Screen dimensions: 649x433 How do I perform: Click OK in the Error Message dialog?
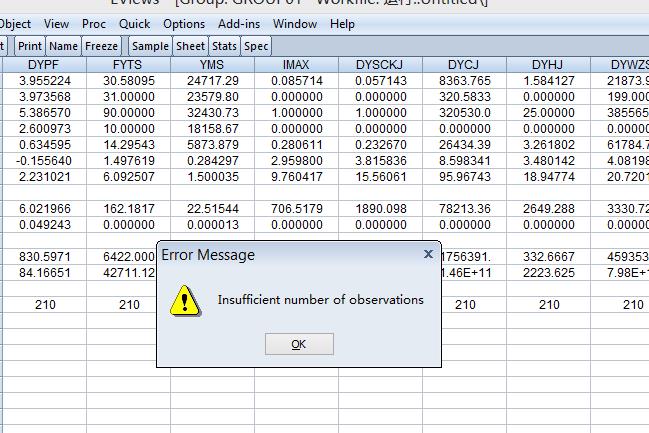[x=299, y=344]
